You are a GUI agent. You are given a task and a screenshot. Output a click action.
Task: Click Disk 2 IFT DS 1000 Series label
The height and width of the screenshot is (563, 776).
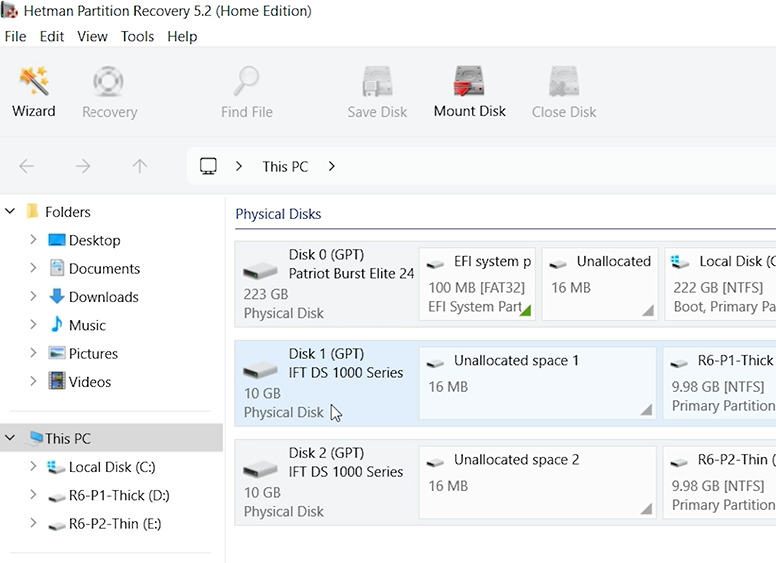[346, 471]
